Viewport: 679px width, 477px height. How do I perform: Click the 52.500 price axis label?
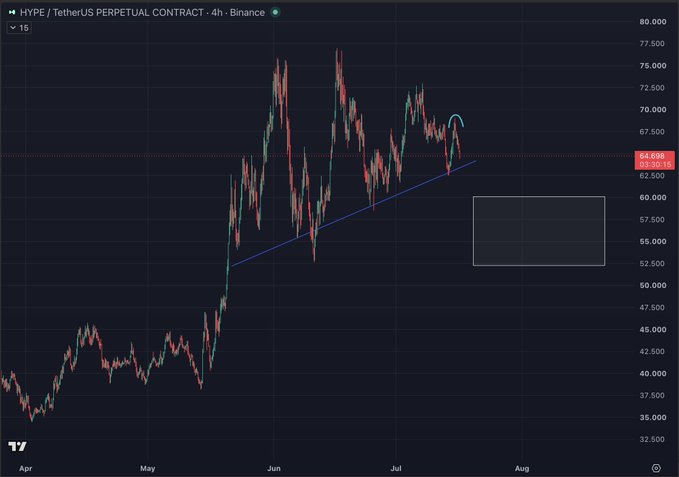[x=653, y=263]
